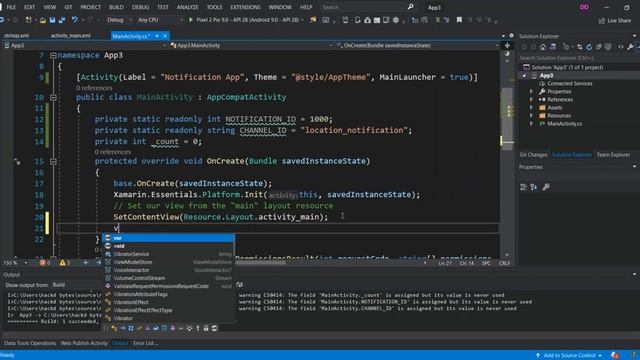640x360 pixels.
Task: Open the Pixel 2 device target dropdown arrow
Action: [302, 20]
